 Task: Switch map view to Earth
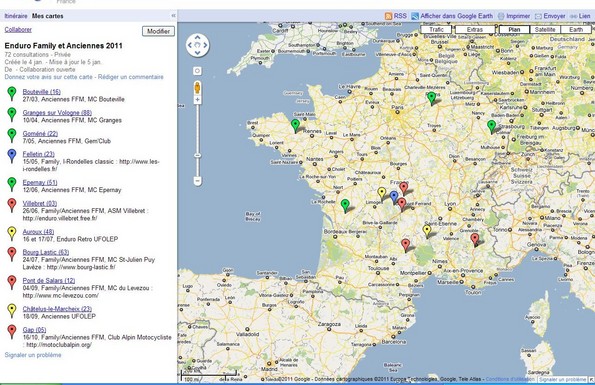[576, 29]
